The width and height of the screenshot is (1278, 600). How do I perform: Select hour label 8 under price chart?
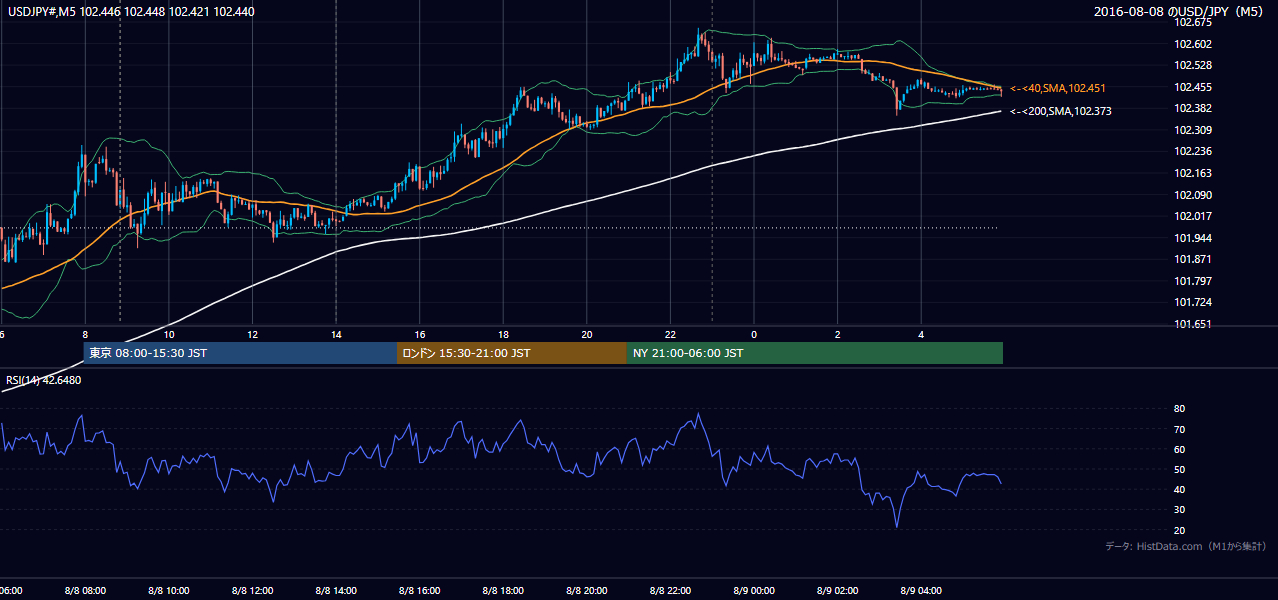pos(85,334)
